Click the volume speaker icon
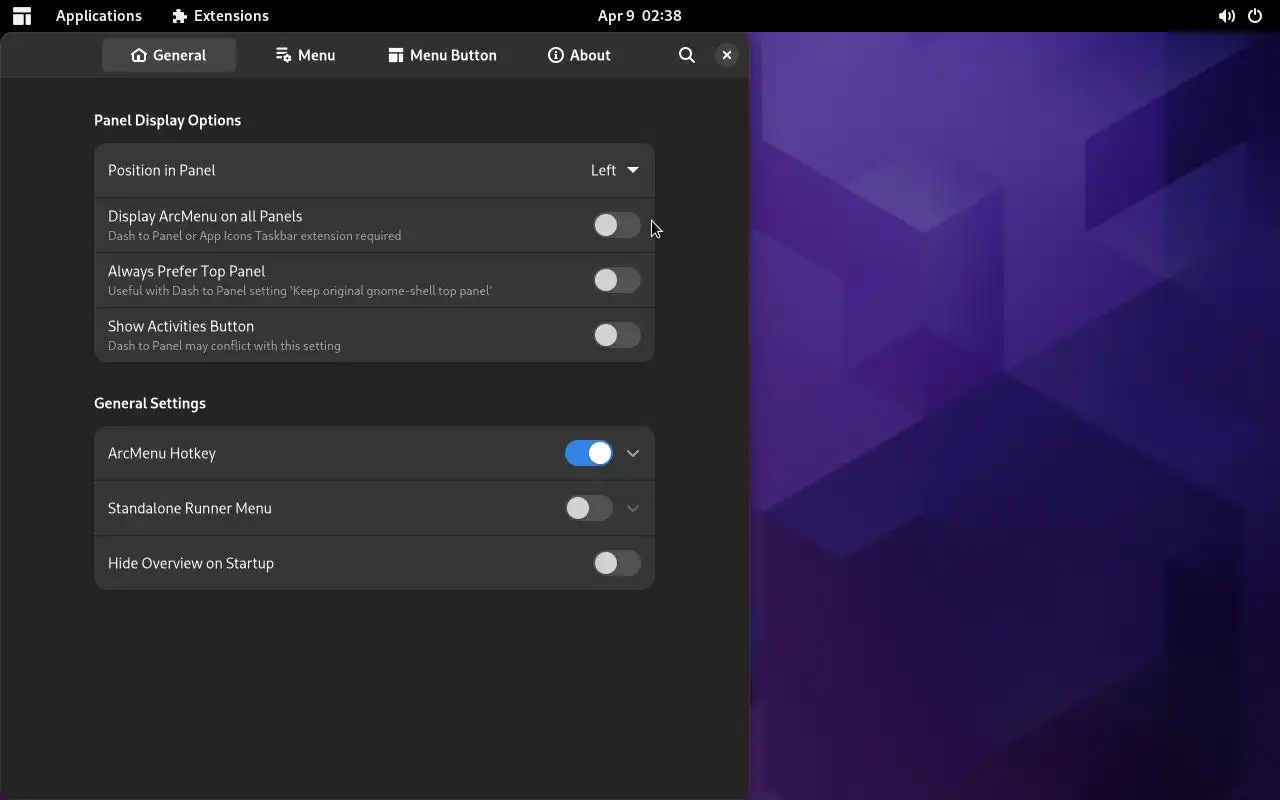 point(1226,16)
